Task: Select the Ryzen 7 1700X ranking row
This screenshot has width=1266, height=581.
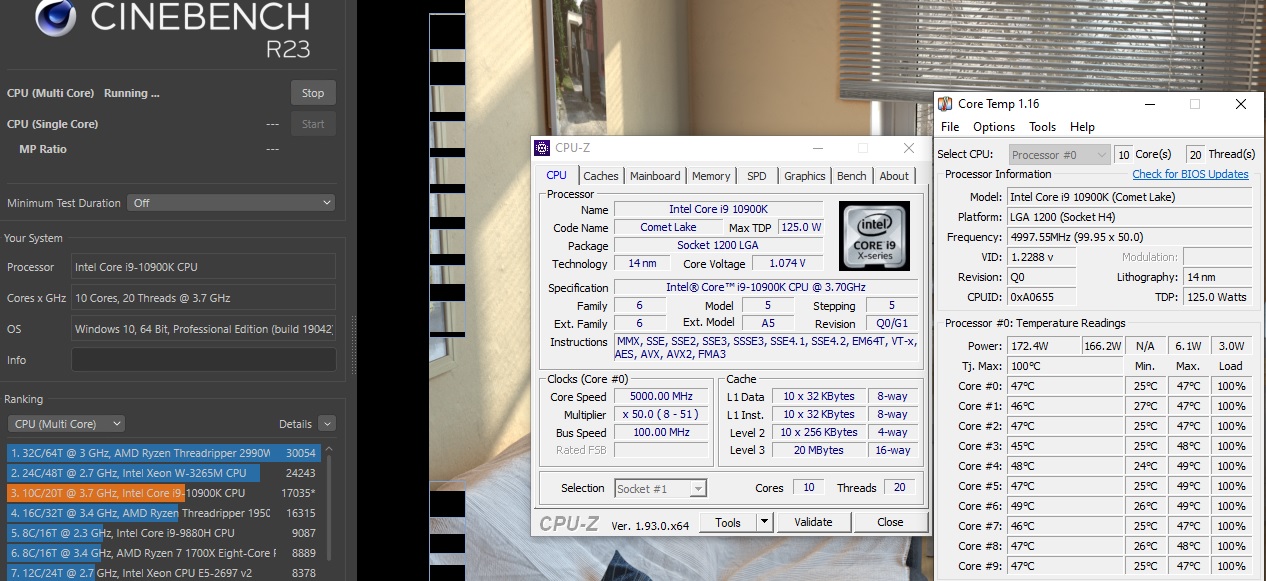Action: point(163,553)
